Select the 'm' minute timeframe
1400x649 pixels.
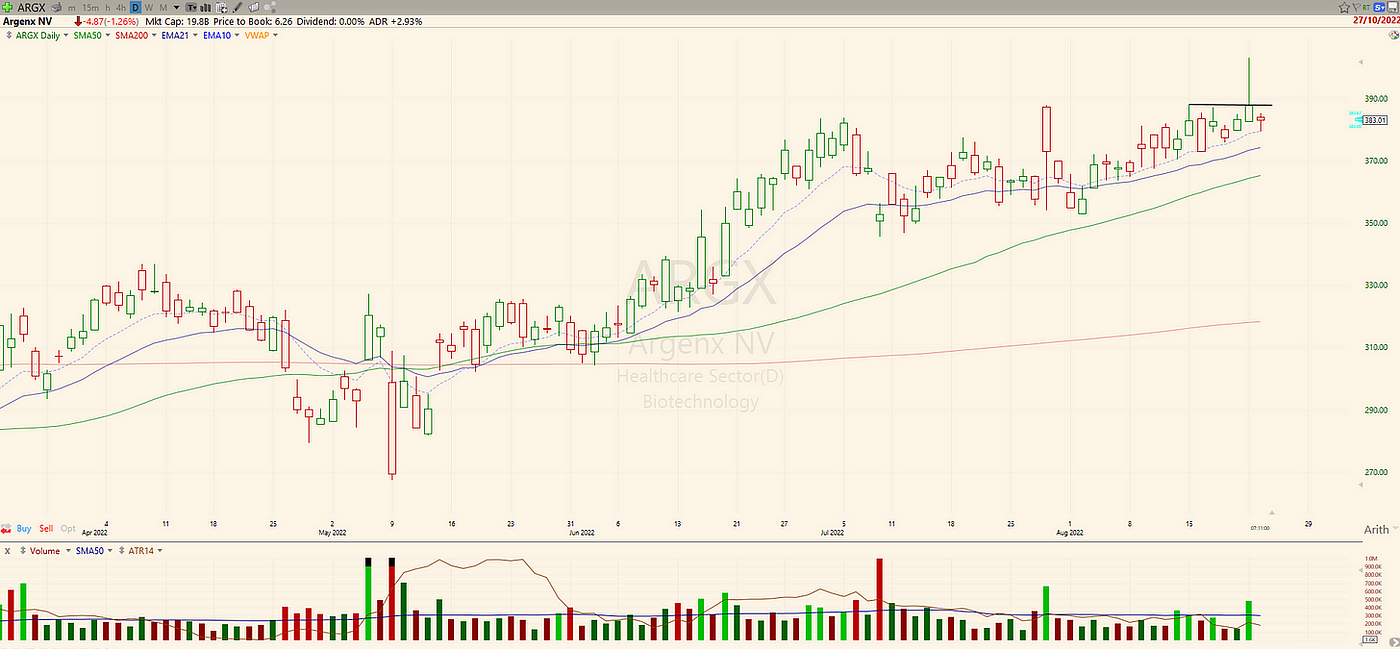(72, 8)
